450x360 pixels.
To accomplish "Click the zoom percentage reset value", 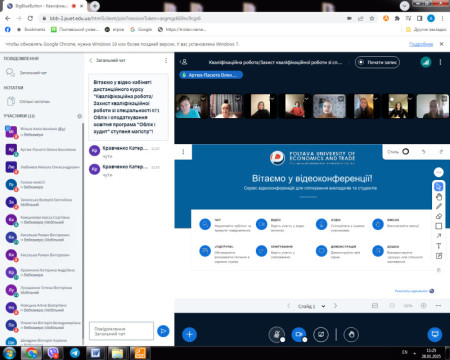I will click(x=408, y=306).
